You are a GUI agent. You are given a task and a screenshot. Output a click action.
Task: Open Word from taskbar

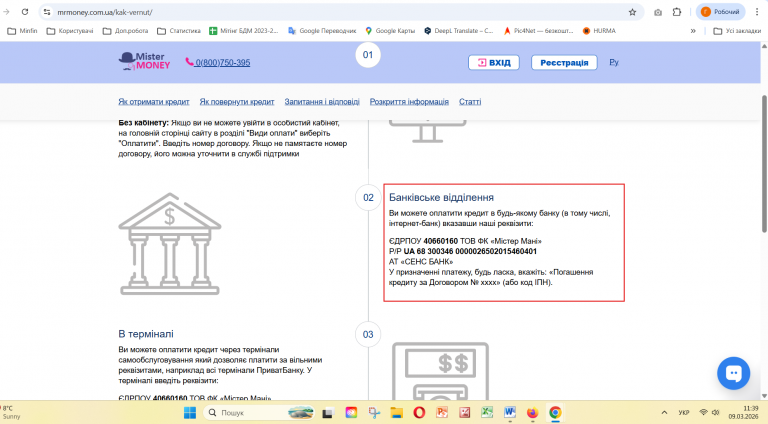click(509, 413)
